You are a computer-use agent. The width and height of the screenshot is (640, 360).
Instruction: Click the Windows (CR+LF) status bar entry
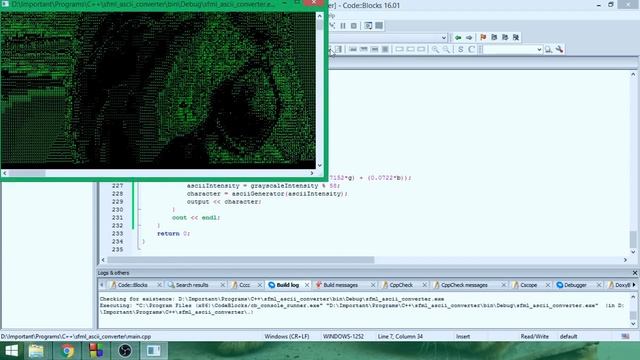click(x=287, y=337)
